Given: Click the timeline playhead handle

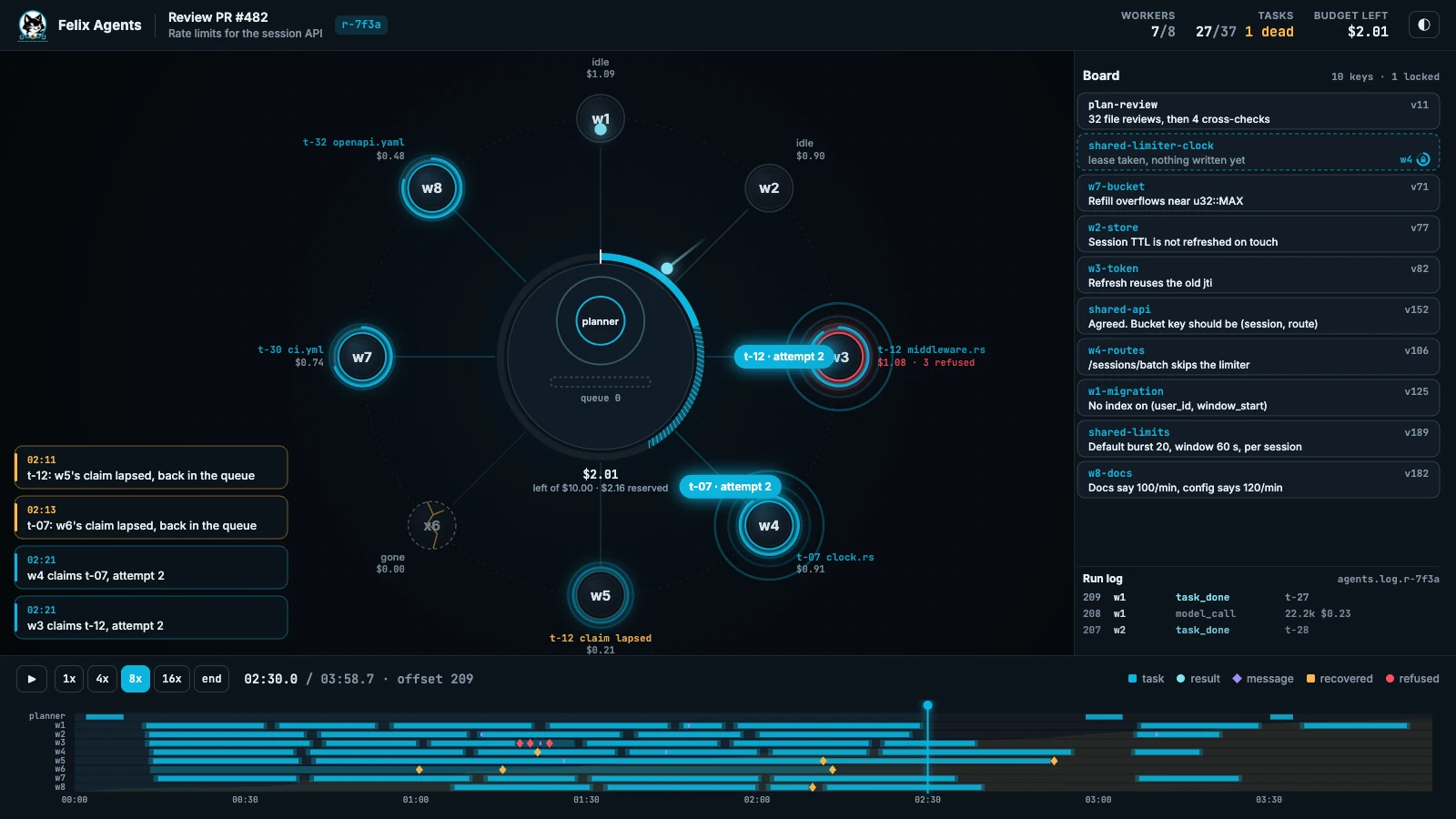Looking at the screenshot, I should (927, 705).
